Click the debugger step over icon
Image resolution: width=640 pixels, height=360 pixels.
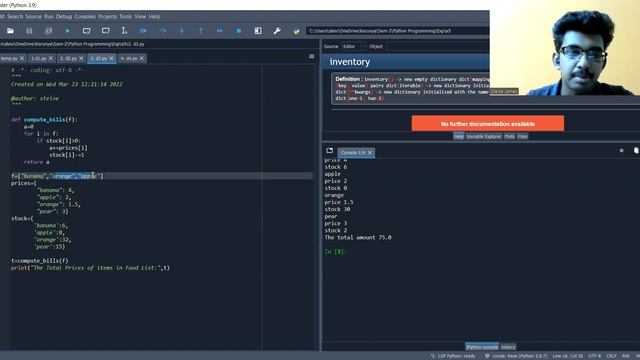click(x=162, y=31)
